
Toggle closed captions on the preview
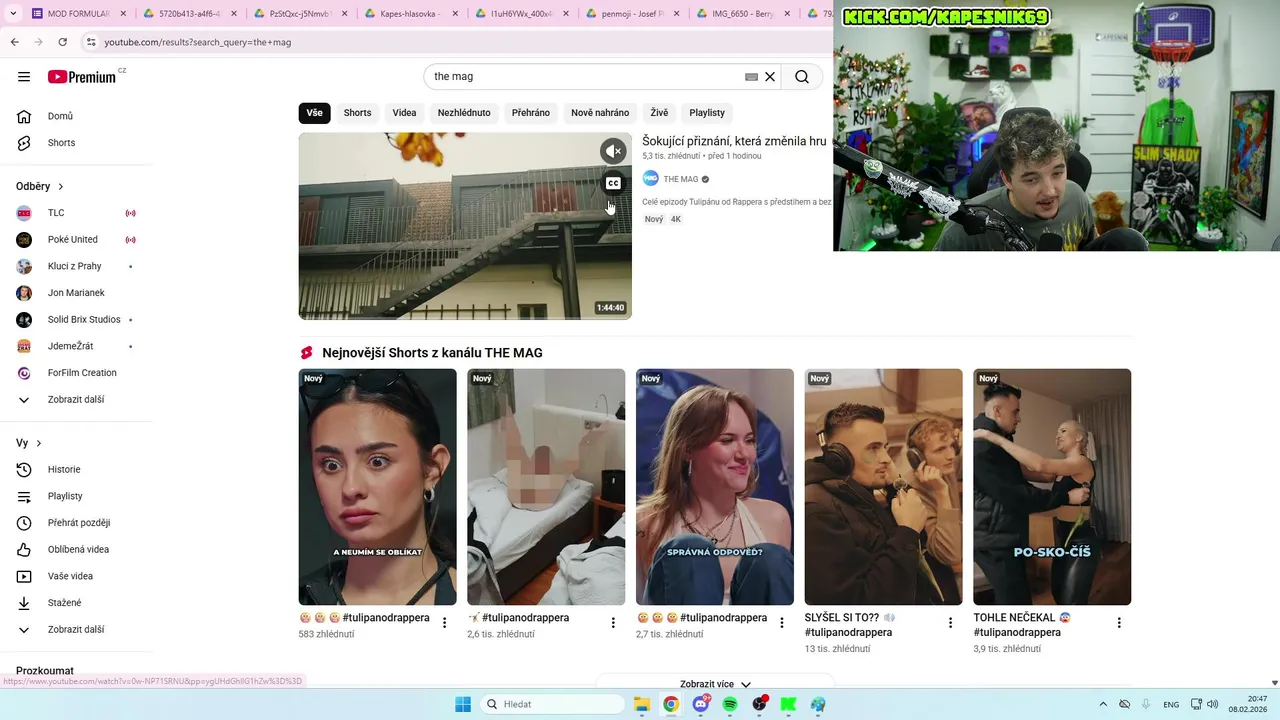[613, 183]
